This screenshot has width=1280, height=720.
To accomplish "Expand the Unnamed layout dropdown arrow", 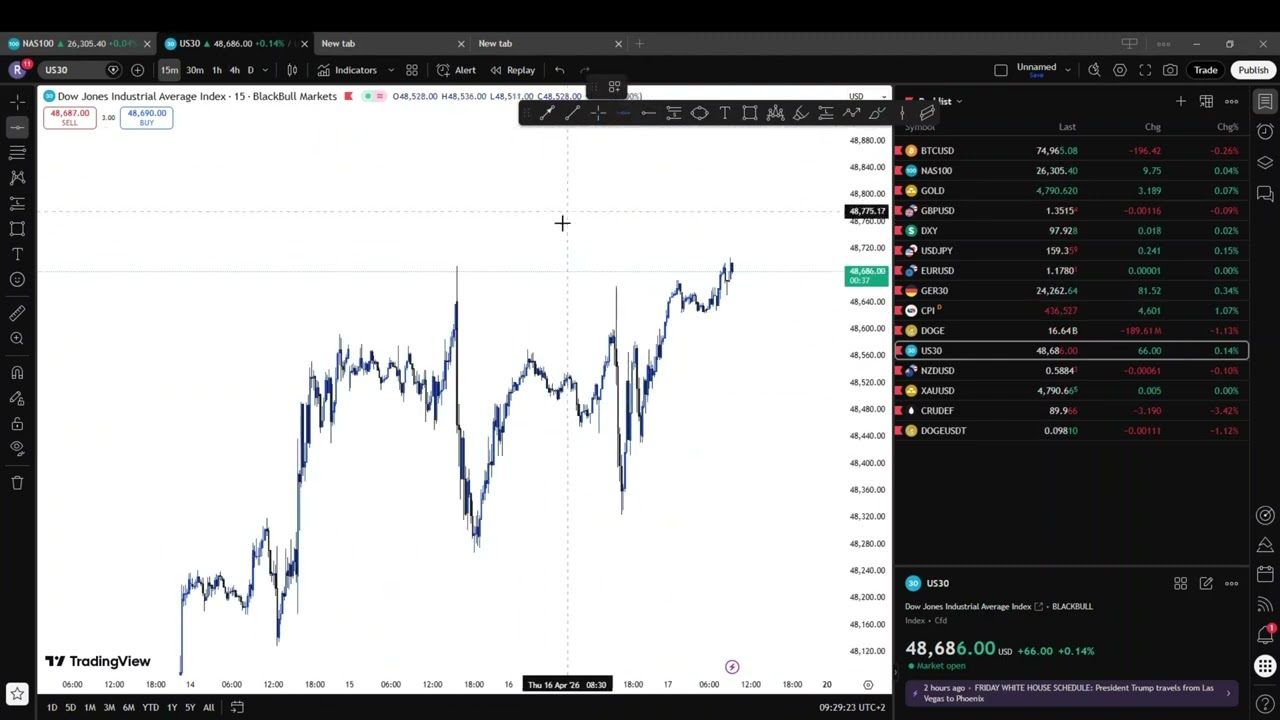I will (x=1068, y=70).
